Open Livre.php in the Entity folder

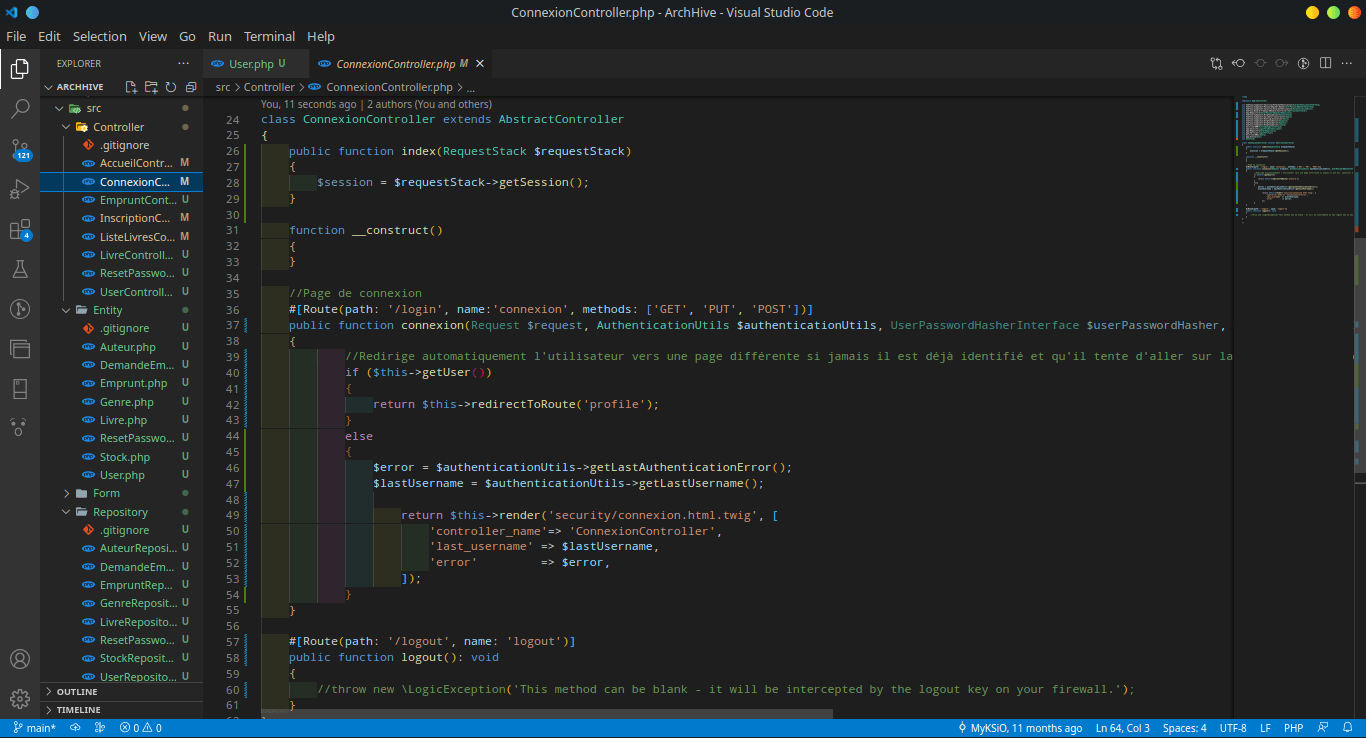[x=123, y=420]
